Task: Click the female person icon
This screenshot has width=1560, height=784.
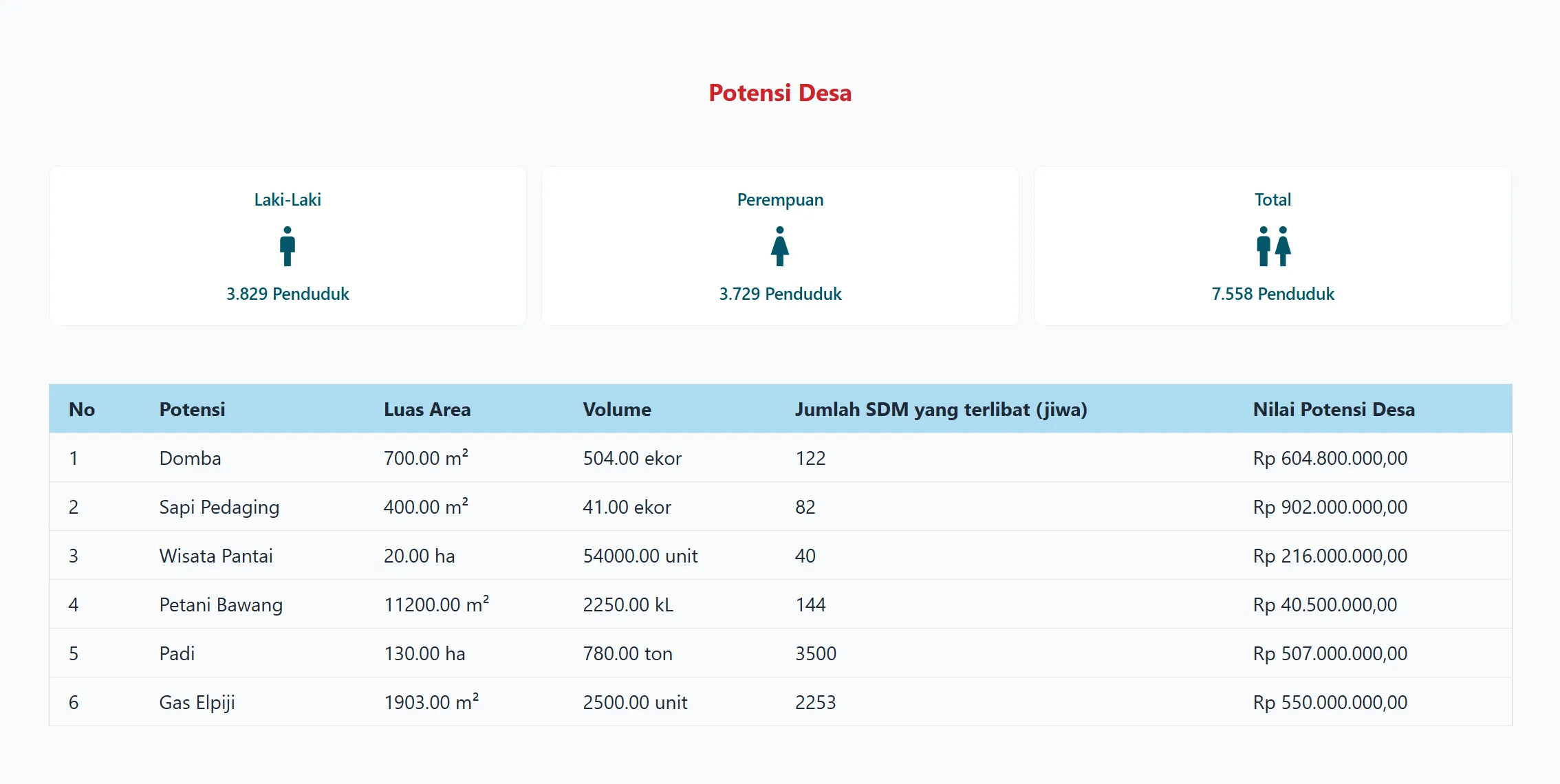Action: click(x=779, y=246)
